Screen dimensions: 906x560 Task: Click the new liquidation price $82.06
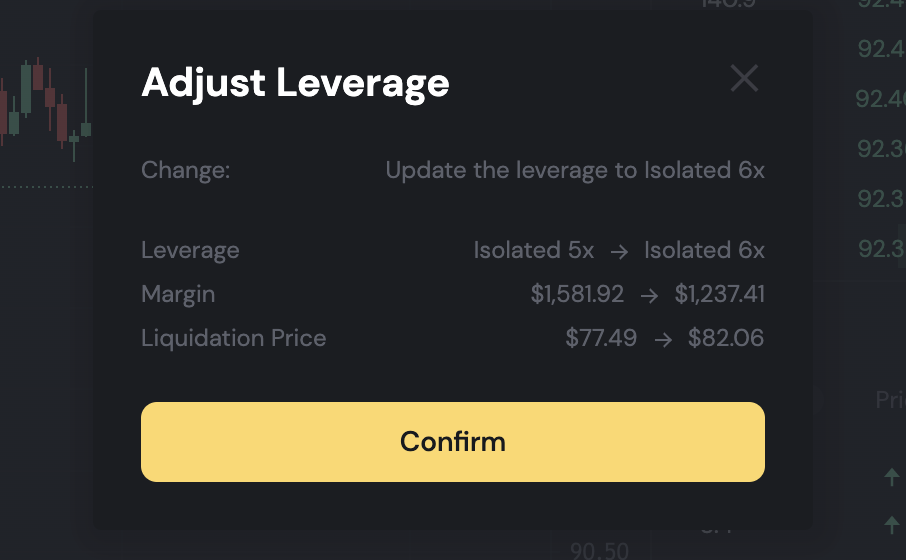[x=726, y=338]
